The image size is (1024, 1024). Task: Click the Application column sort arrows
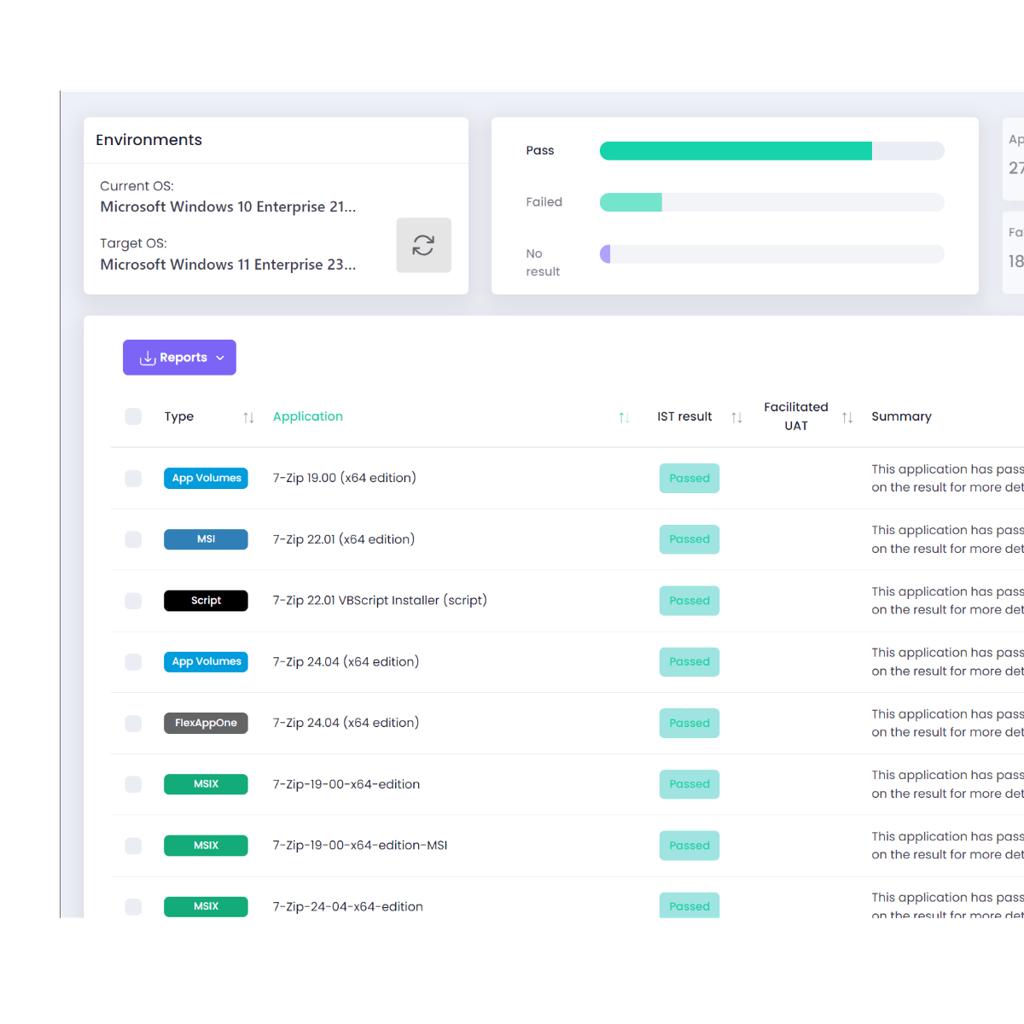(x=624, y=417)
